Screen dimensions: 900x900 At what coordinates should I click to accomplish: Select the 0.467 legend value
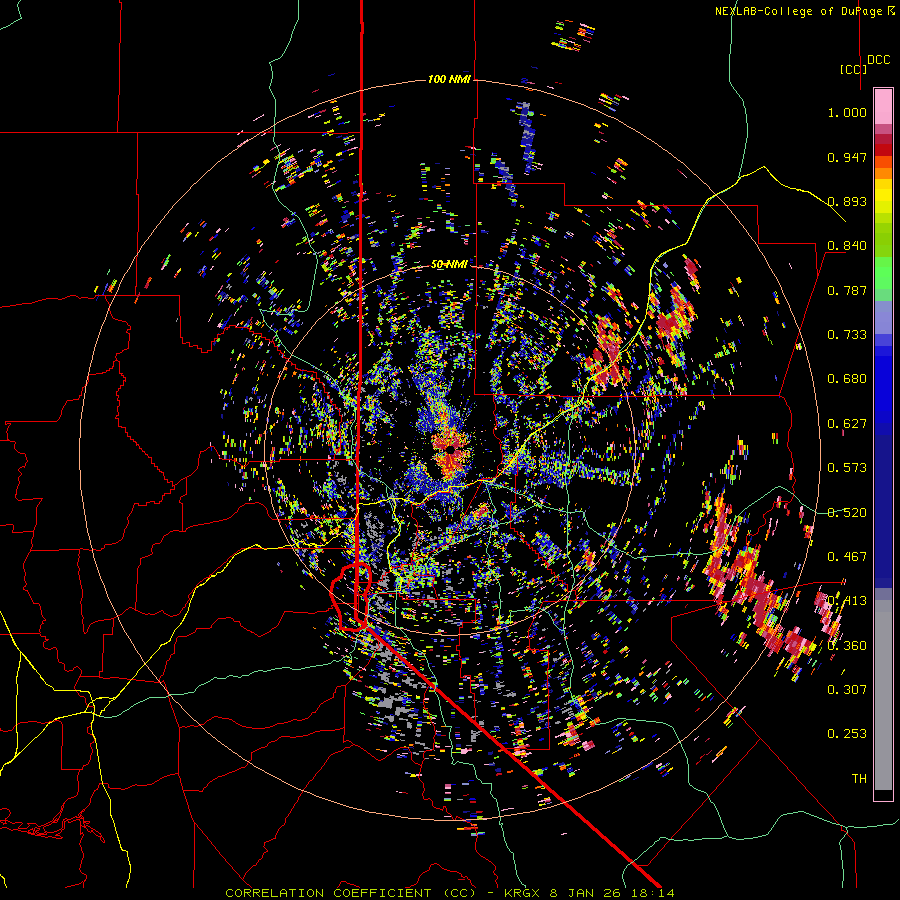[x=847, y=557]
